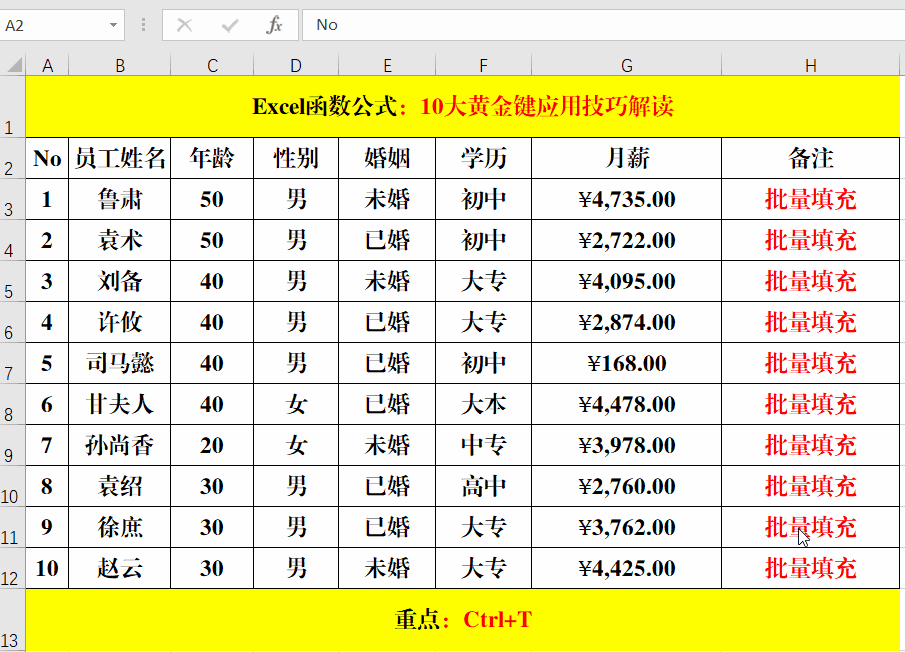The height and width of the screenshot is (652, 905).
Task: Click salary cell ¥2,760.00
Action: (626, 486)
